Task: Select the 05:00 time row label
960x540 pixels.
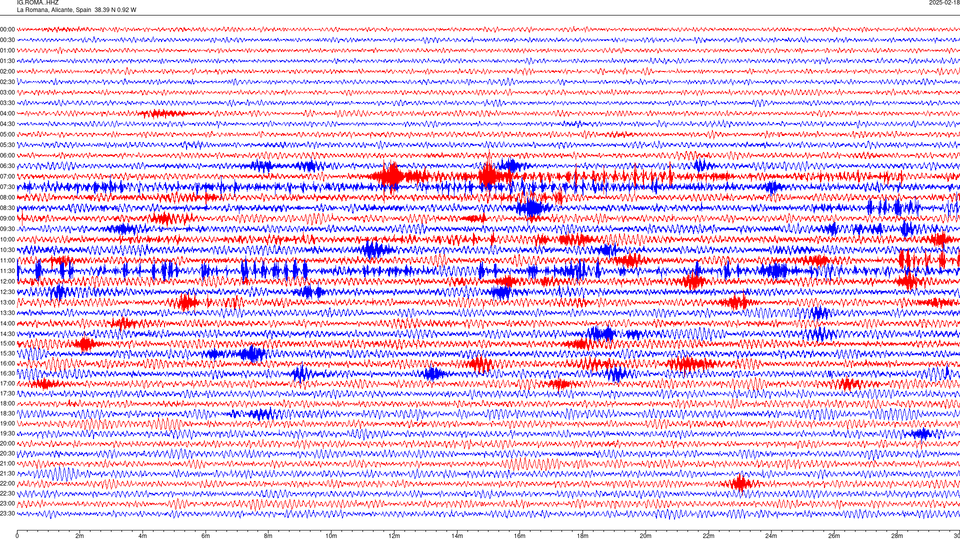Action: pos(7,134)
